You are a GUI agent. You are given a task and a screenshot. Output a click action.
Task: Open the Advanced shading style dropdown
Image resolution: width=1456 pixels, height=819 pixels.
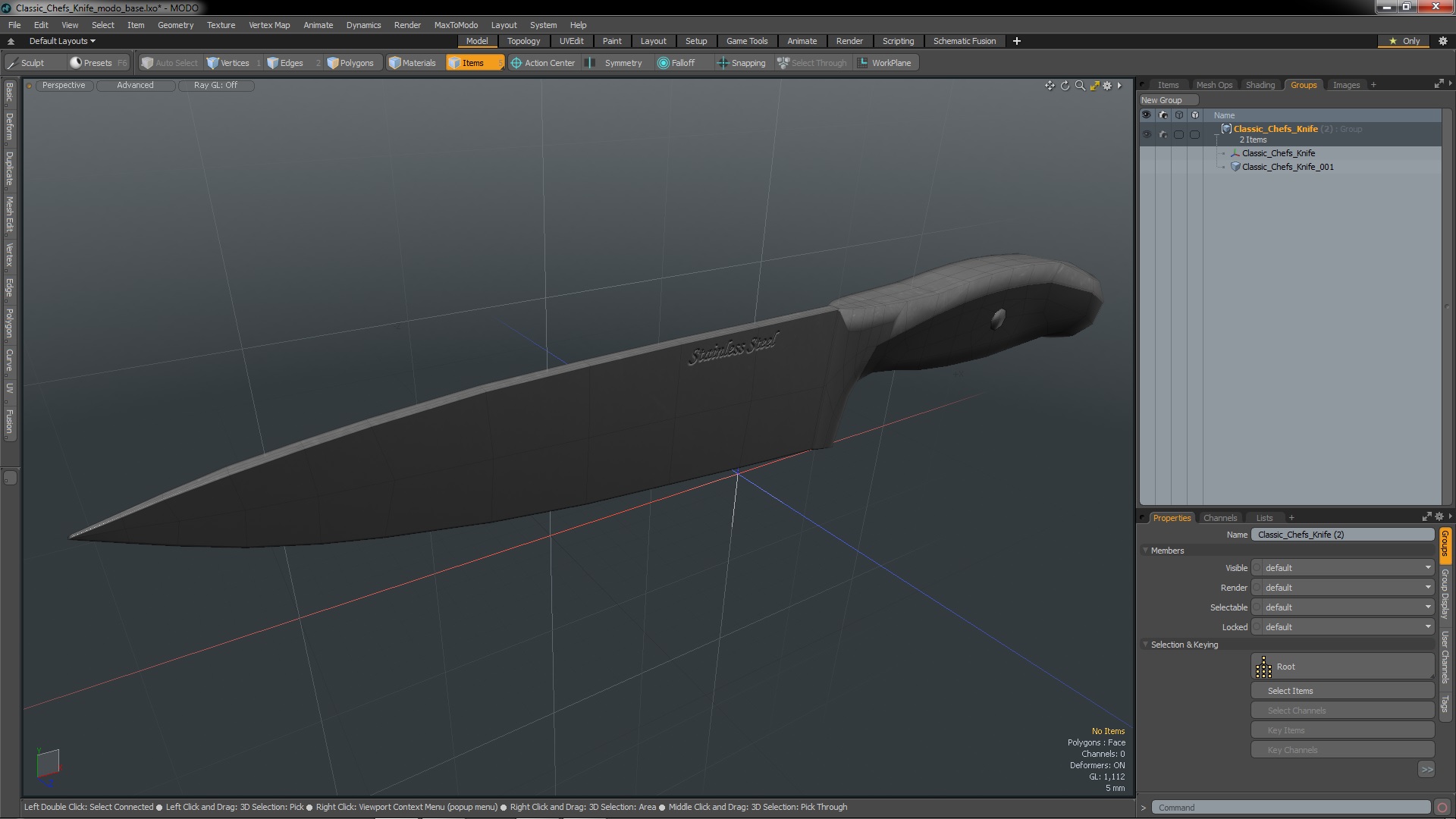click(x=135, y=85)
